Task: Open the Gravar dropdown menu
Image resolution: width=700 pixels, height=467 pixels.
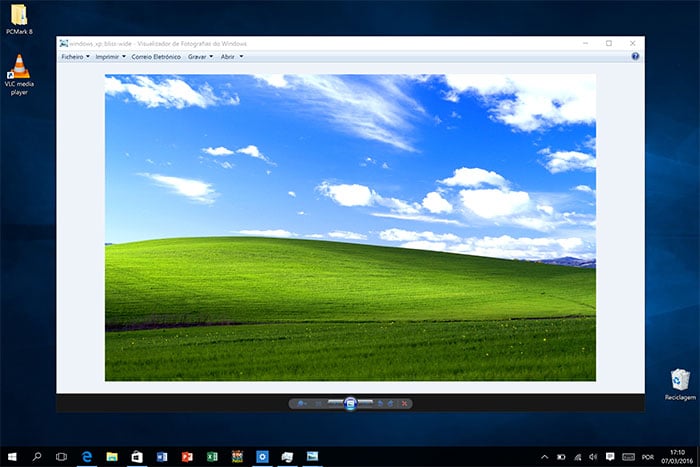Action: 200,57
